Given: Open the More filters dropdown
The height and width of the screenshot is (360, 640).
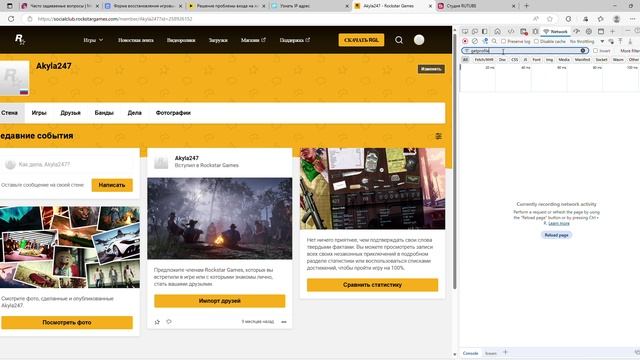Looking at the screenshot, I should [630, 51].
